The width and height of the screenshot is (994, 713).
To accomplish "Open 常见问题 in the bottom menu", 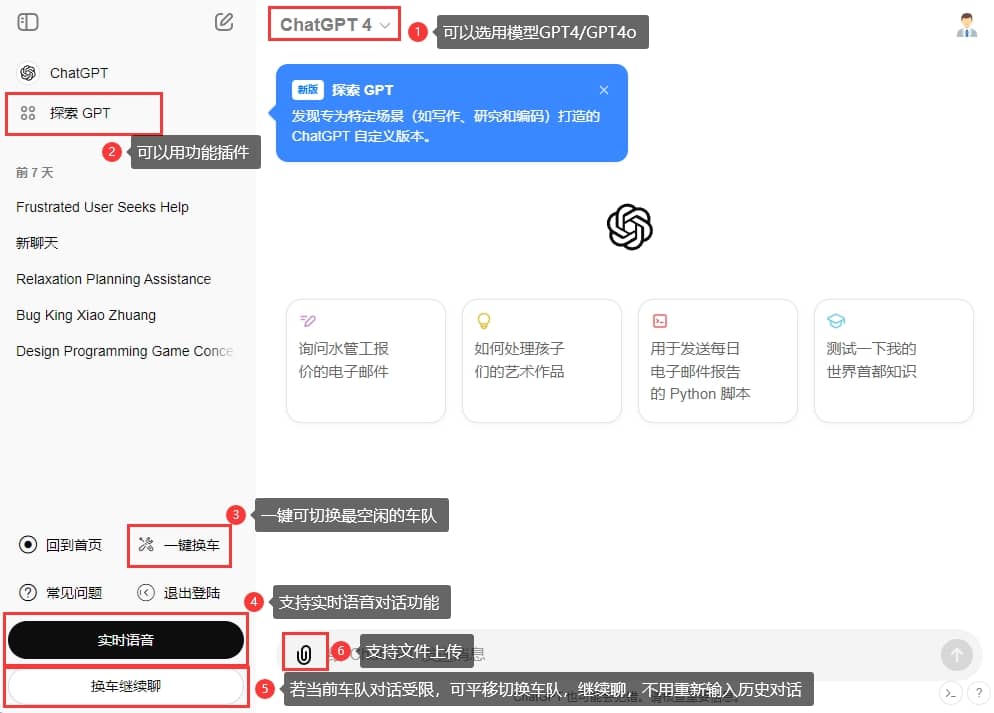I will pos(60,592).
